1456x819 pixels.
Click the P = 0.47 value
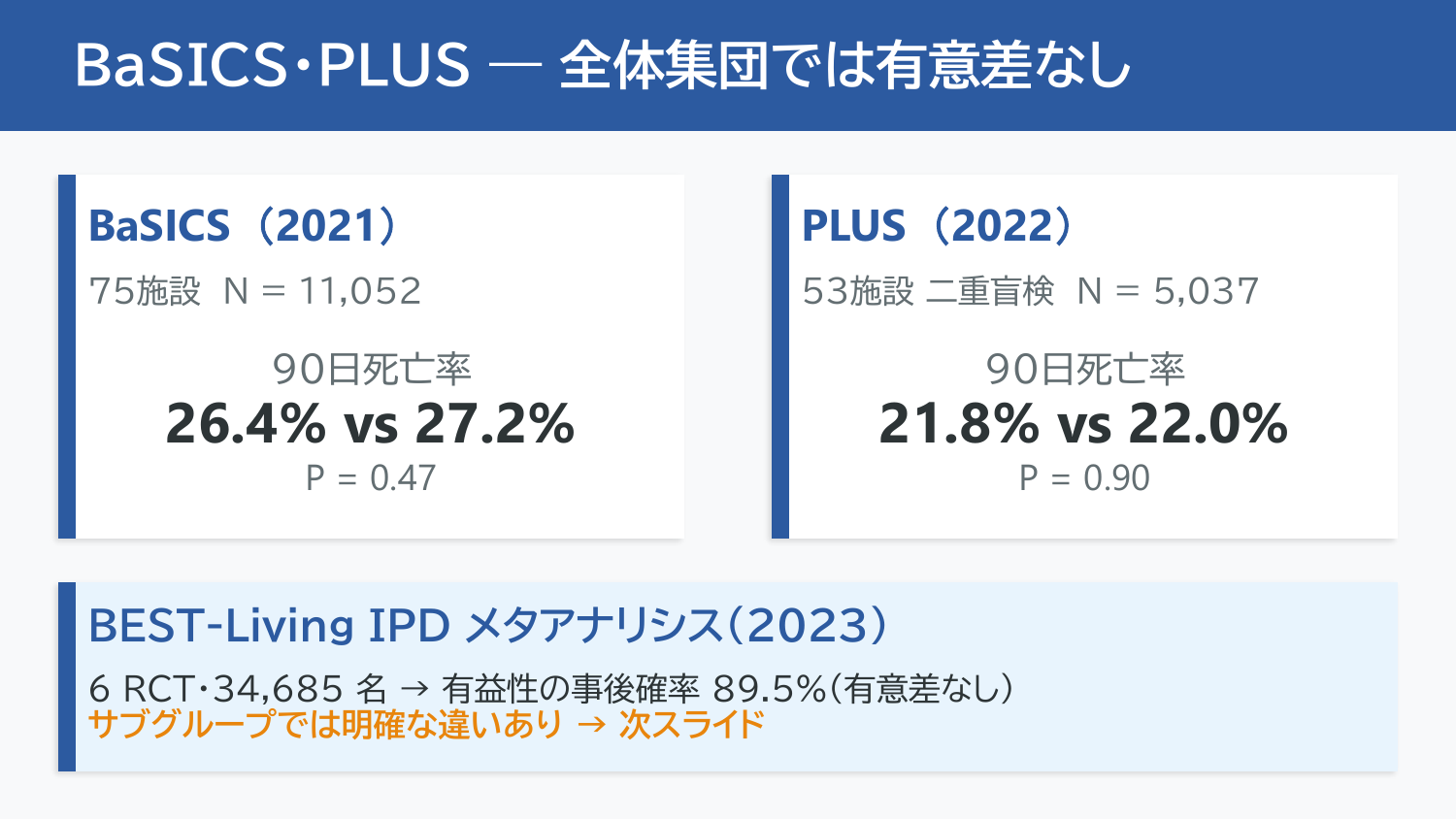(371, 477)
